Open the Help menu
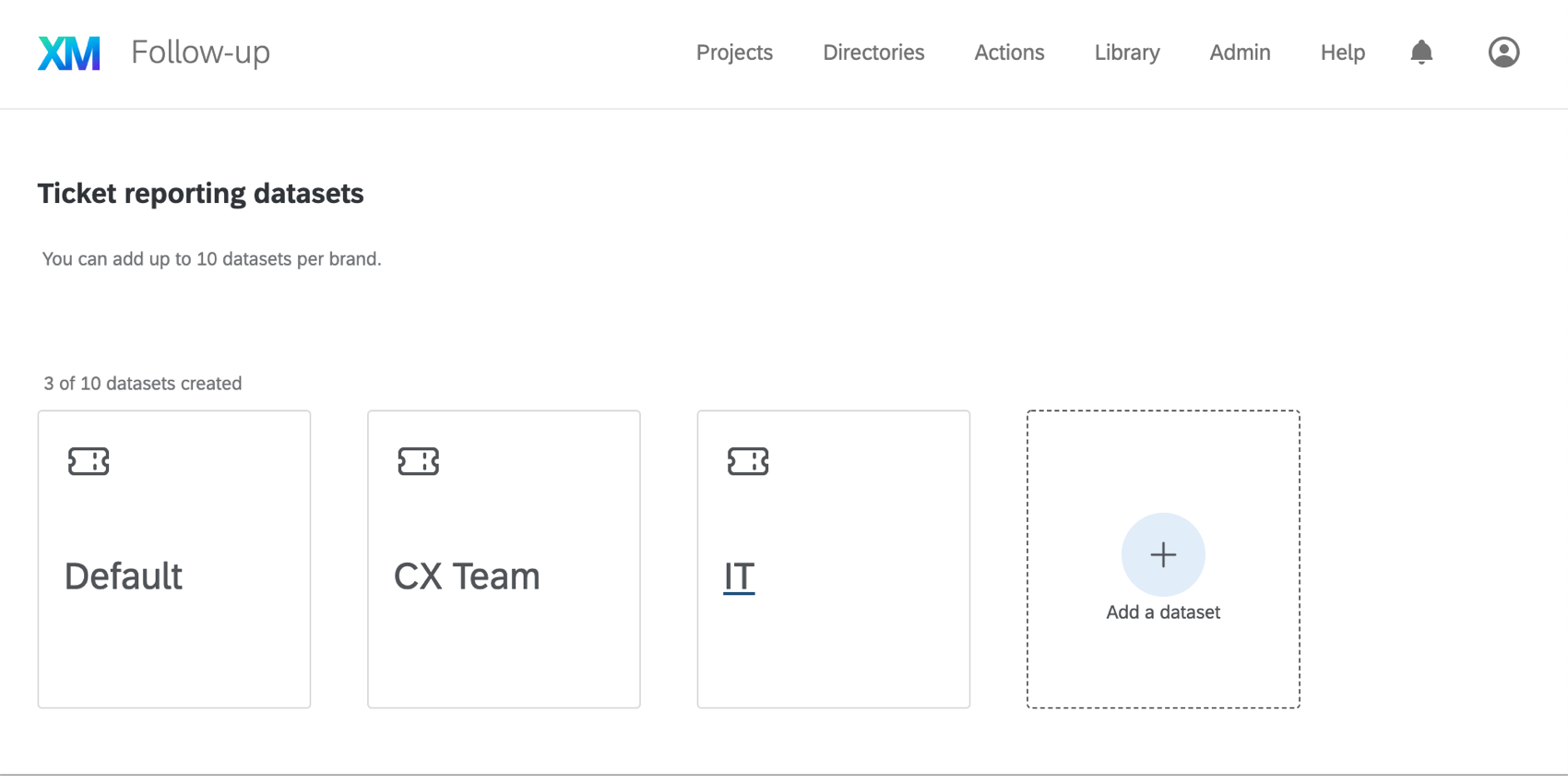This screenshot has height=784, width=1568. [1342, 53]
